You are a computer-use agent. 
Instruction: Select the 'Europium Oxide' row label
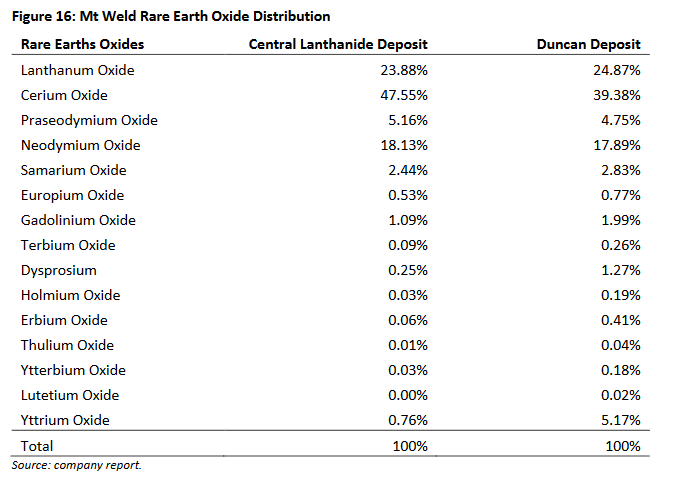[73, 195]
